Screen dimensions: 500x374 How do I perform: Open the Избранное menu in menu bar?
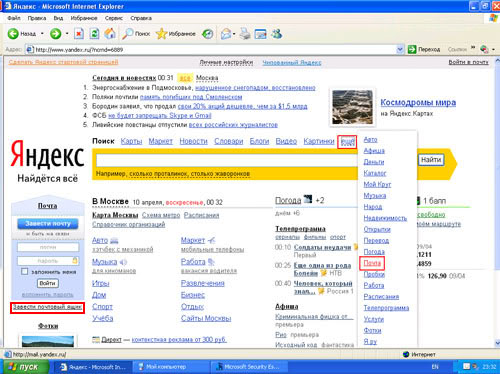click(x=84, y=18)
